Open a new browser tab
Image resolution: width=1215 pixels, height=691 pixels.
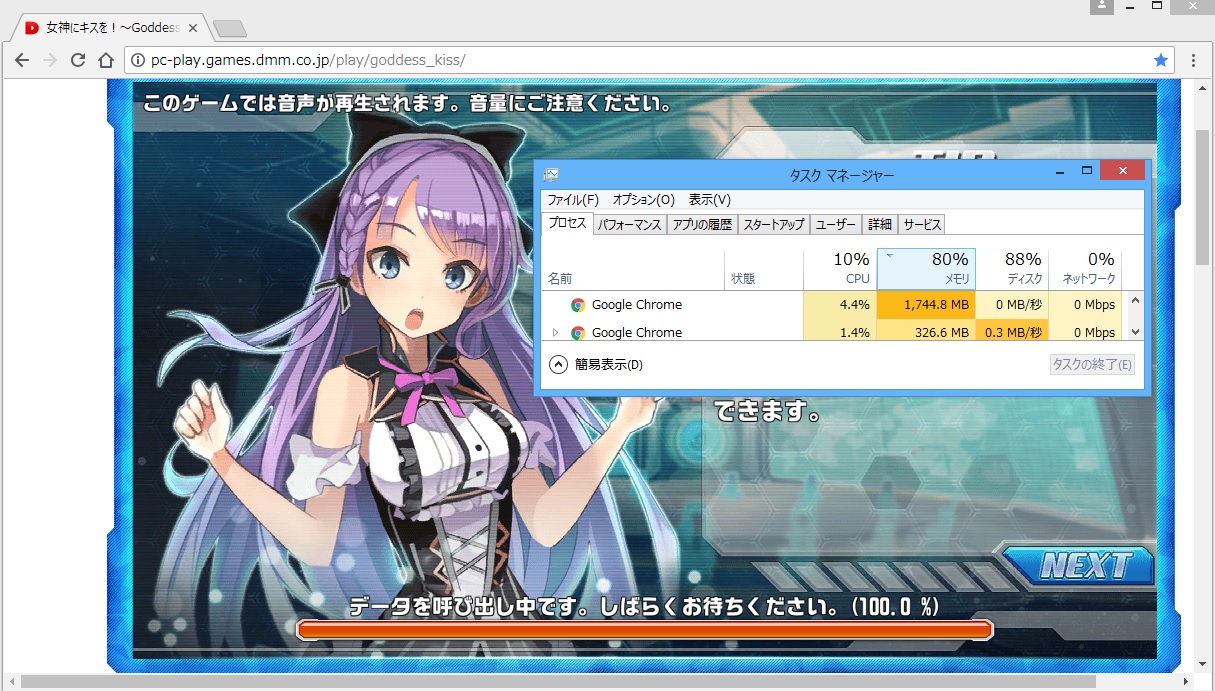pyautogui.click(x=229, y=28)
